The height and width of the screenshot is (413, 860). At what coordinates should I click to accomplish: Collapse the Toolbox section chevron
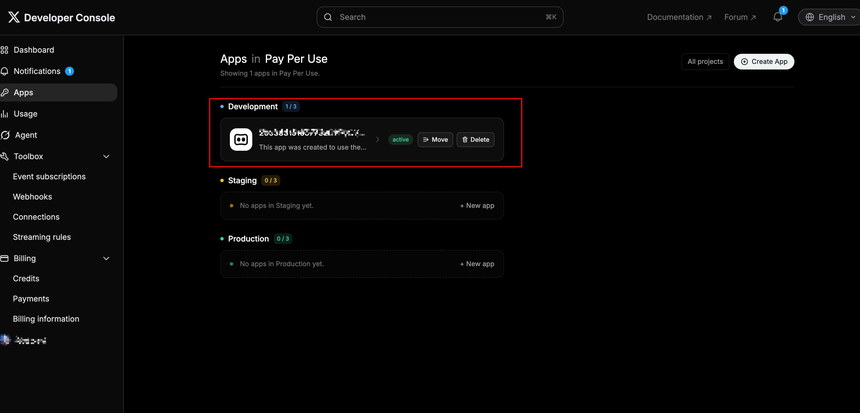tap(106, 156)
